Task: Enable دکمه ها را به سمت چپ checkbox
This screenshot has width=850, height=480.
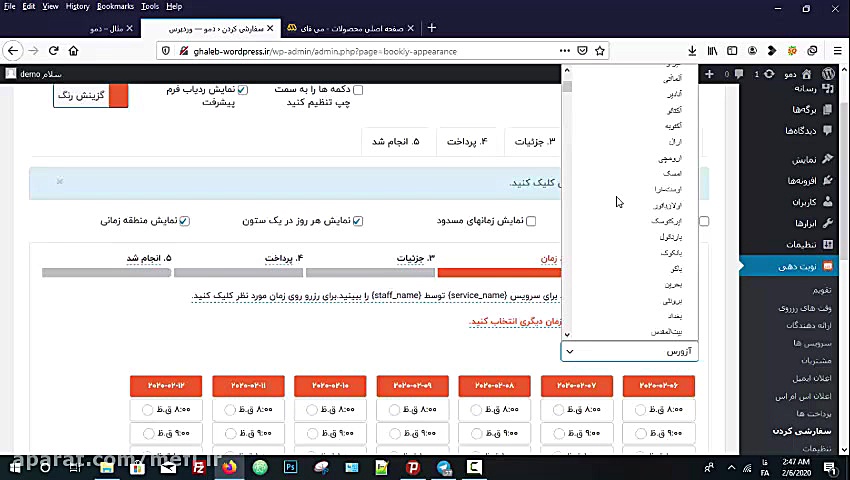Action: (x=358, y=89)
